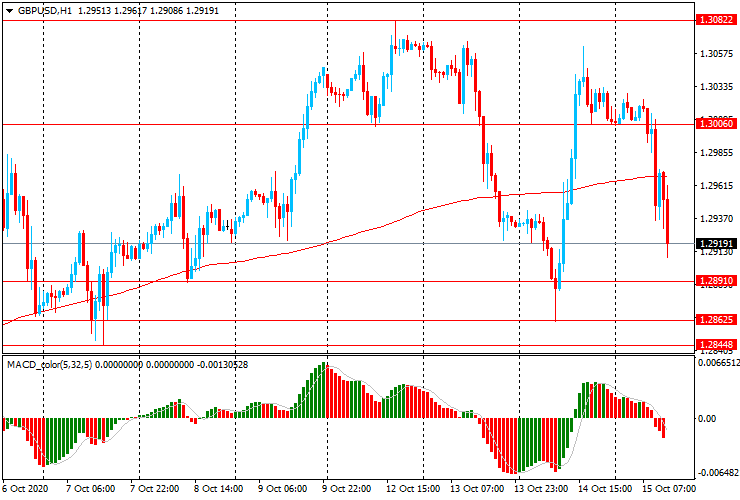
Task: Select the 7 Oct 22:00 time label
Action: [x=154, y=488]
